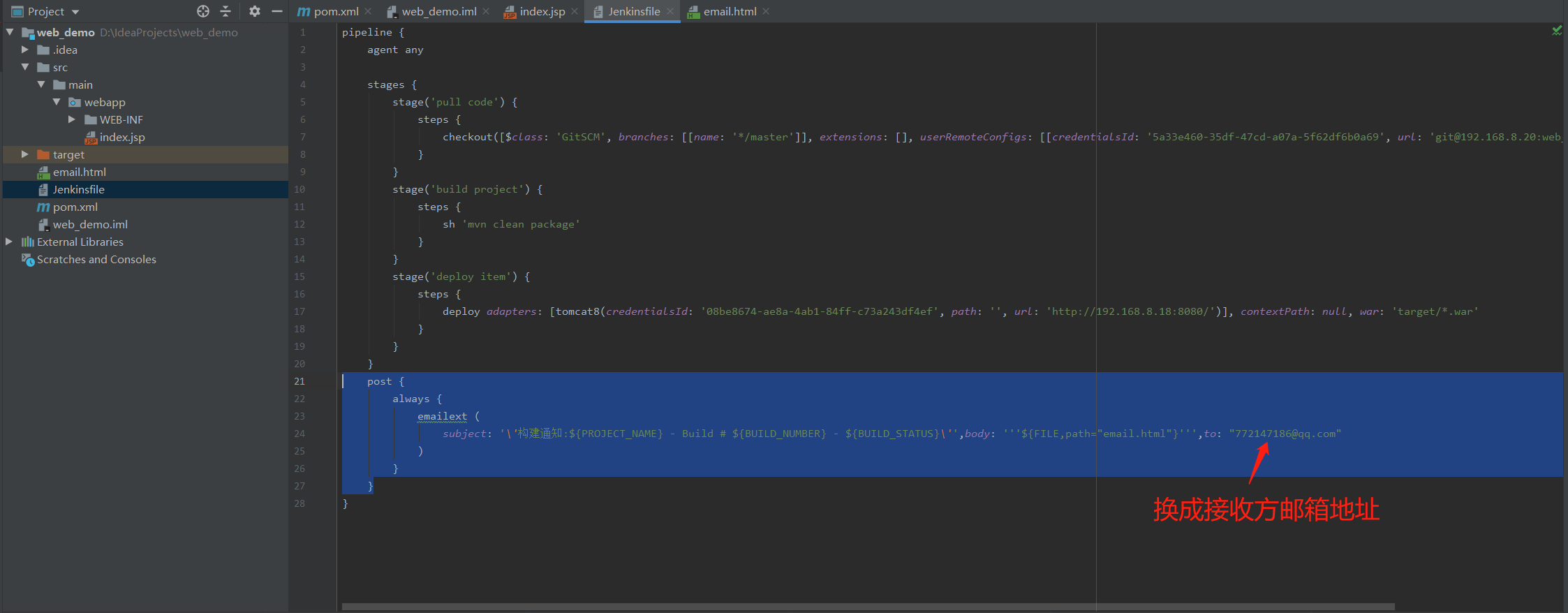Open Project panel settings gear
This screenshot has height=613, width=1568.
255,11
